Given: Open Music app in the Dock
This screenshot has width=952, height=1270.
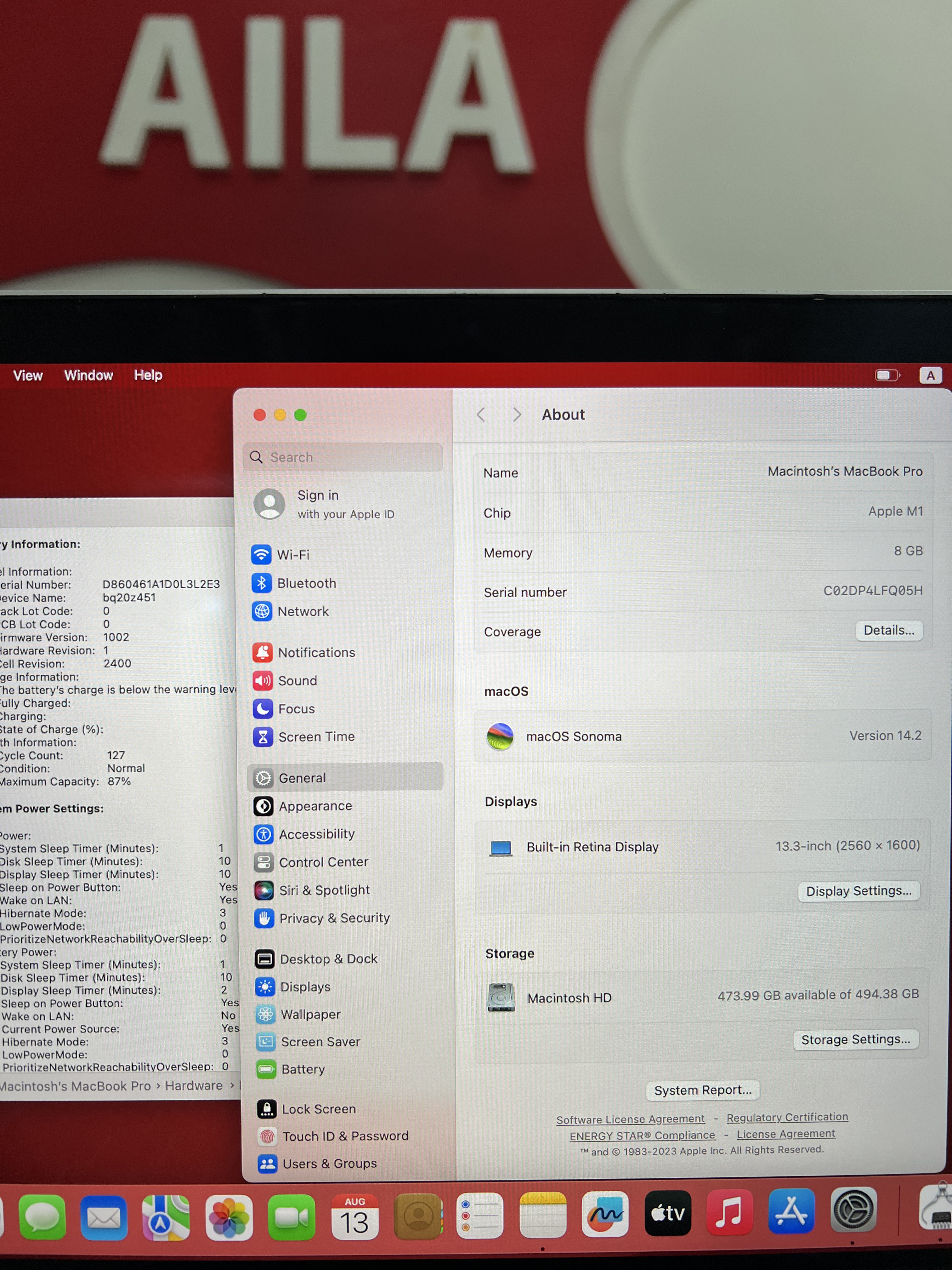Looking at the screenshot, I should 729,1213.
